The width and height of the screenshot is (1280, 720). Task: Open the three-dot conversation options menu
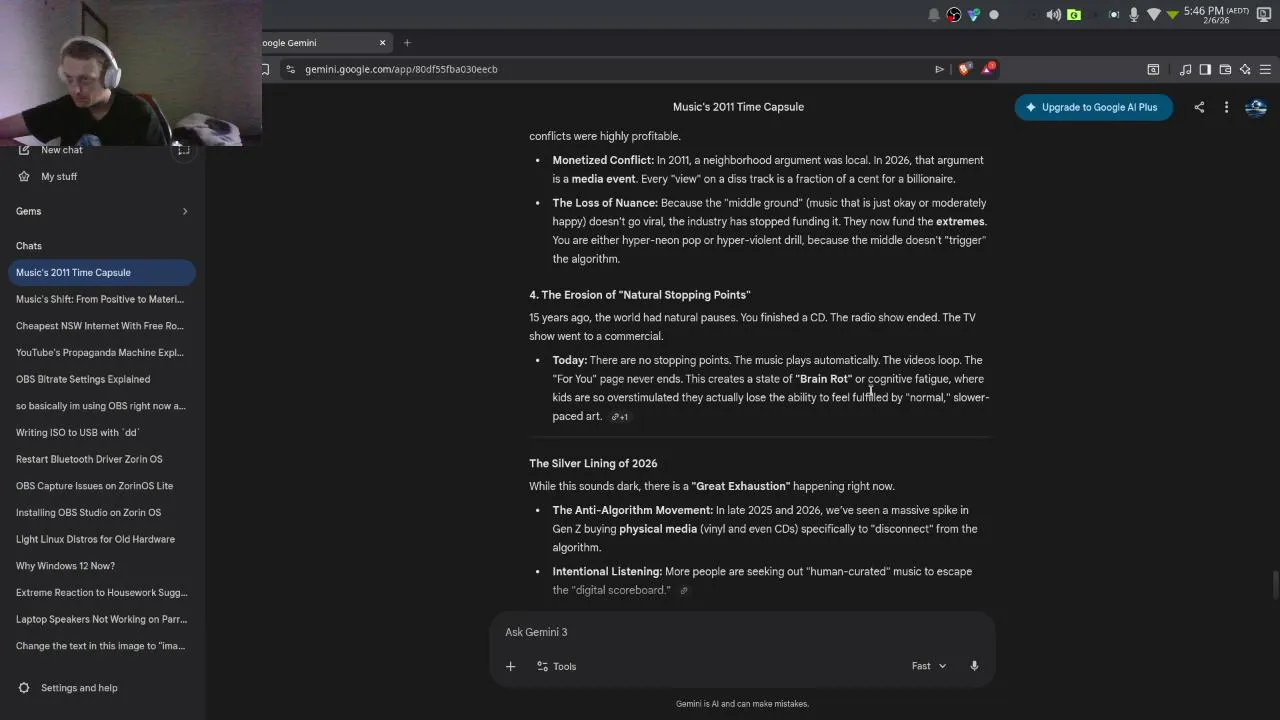pos(1227,107)
